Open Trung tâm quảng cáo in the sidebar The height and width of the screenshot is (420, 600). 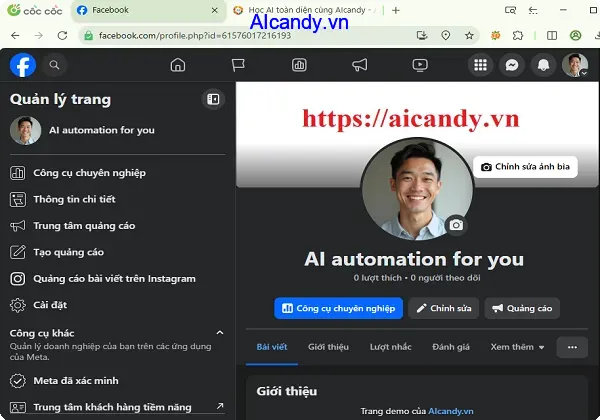coord(117,226)
